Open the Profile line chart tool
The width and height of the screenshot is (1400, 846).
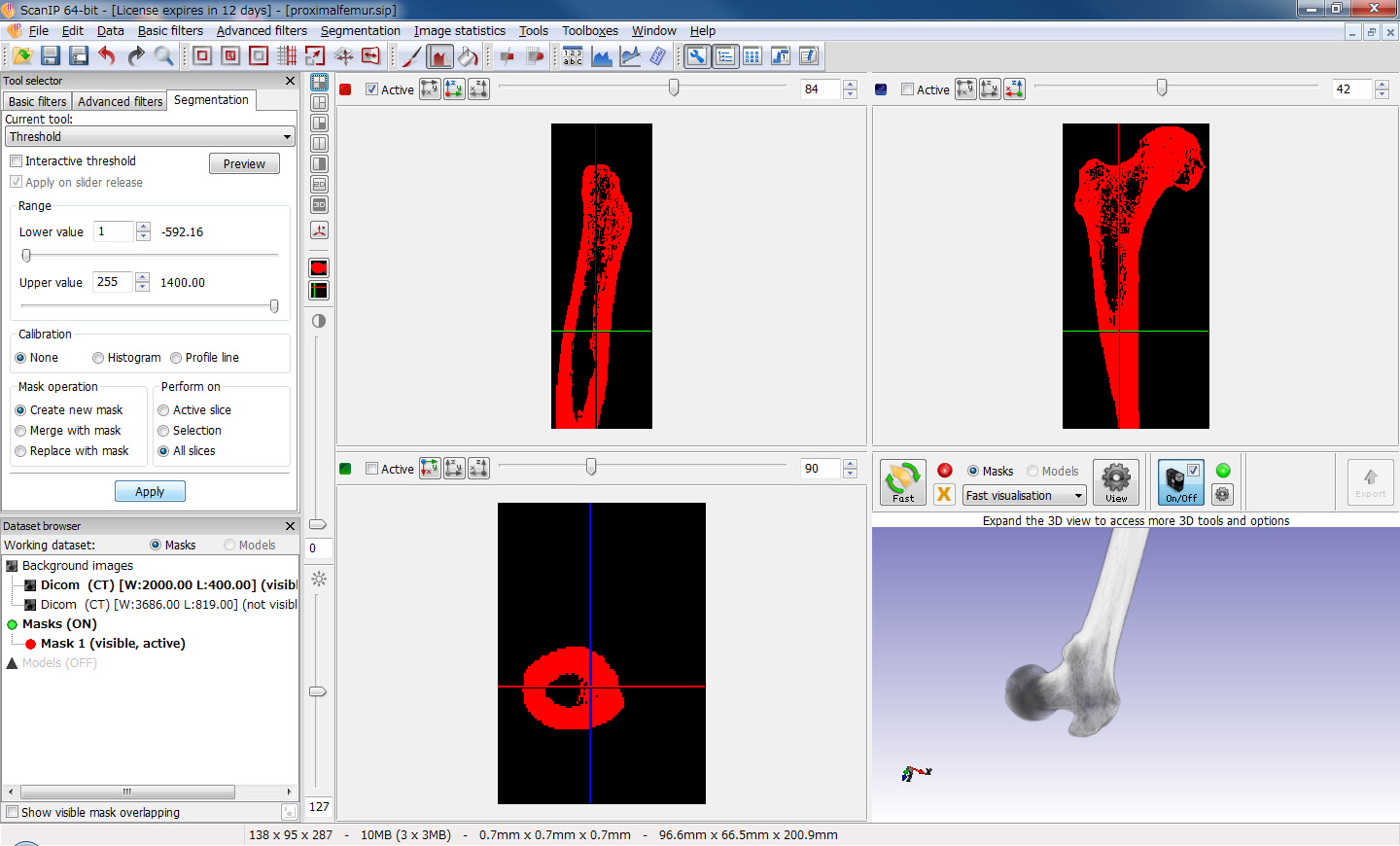pyautogui.click(x=629, y=56)
